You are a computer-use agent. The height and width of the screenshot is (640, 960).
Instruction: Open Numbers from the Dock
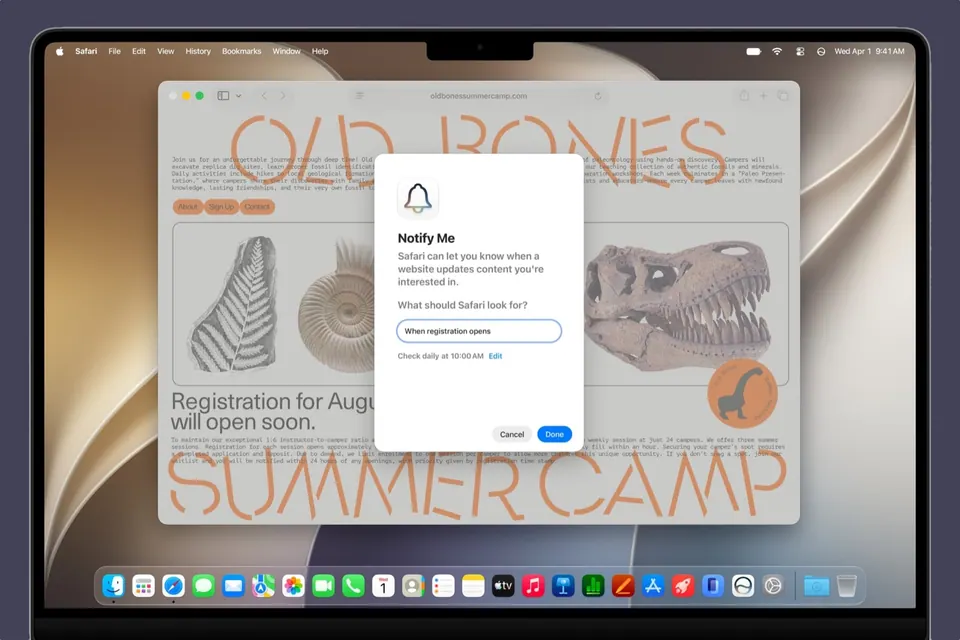click(593, 586)
